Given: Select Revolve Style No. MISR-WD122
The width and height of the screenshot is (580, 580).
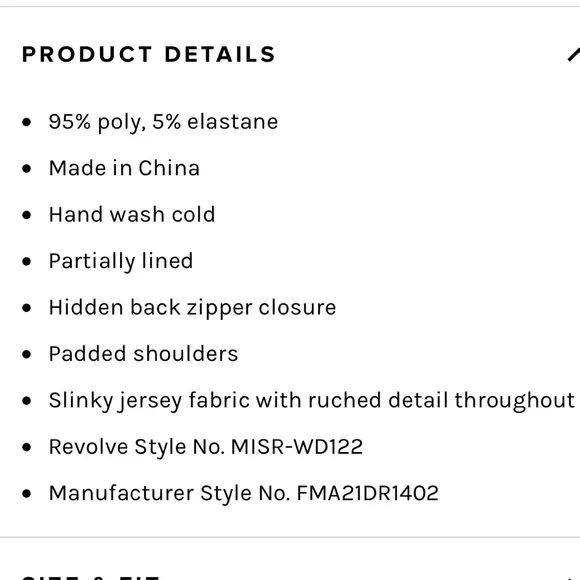Looking at the screenshot, I should pyautogui.click(x=206, y=447).
